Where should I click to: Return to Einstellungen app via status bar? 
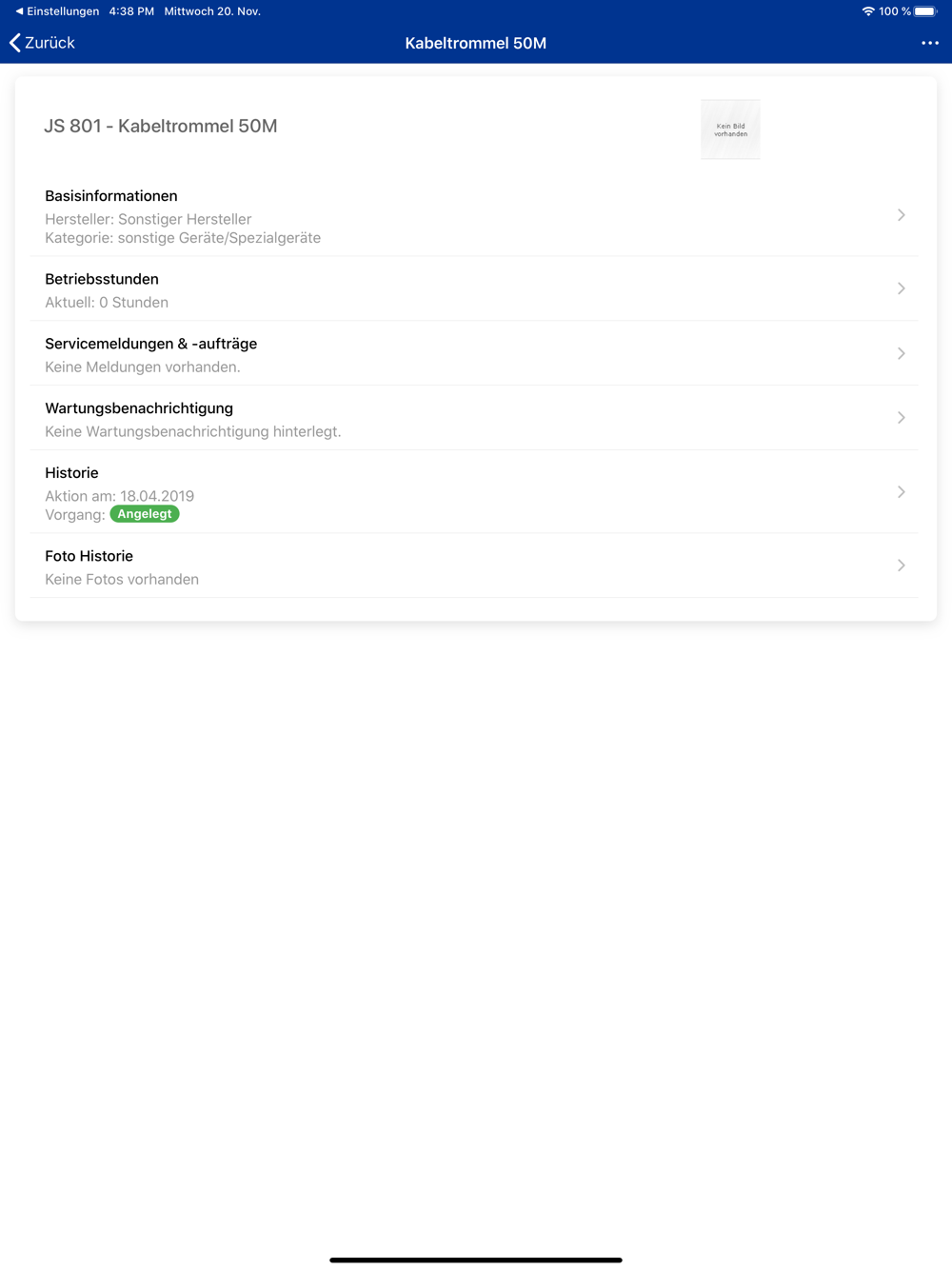click(57, 11)
